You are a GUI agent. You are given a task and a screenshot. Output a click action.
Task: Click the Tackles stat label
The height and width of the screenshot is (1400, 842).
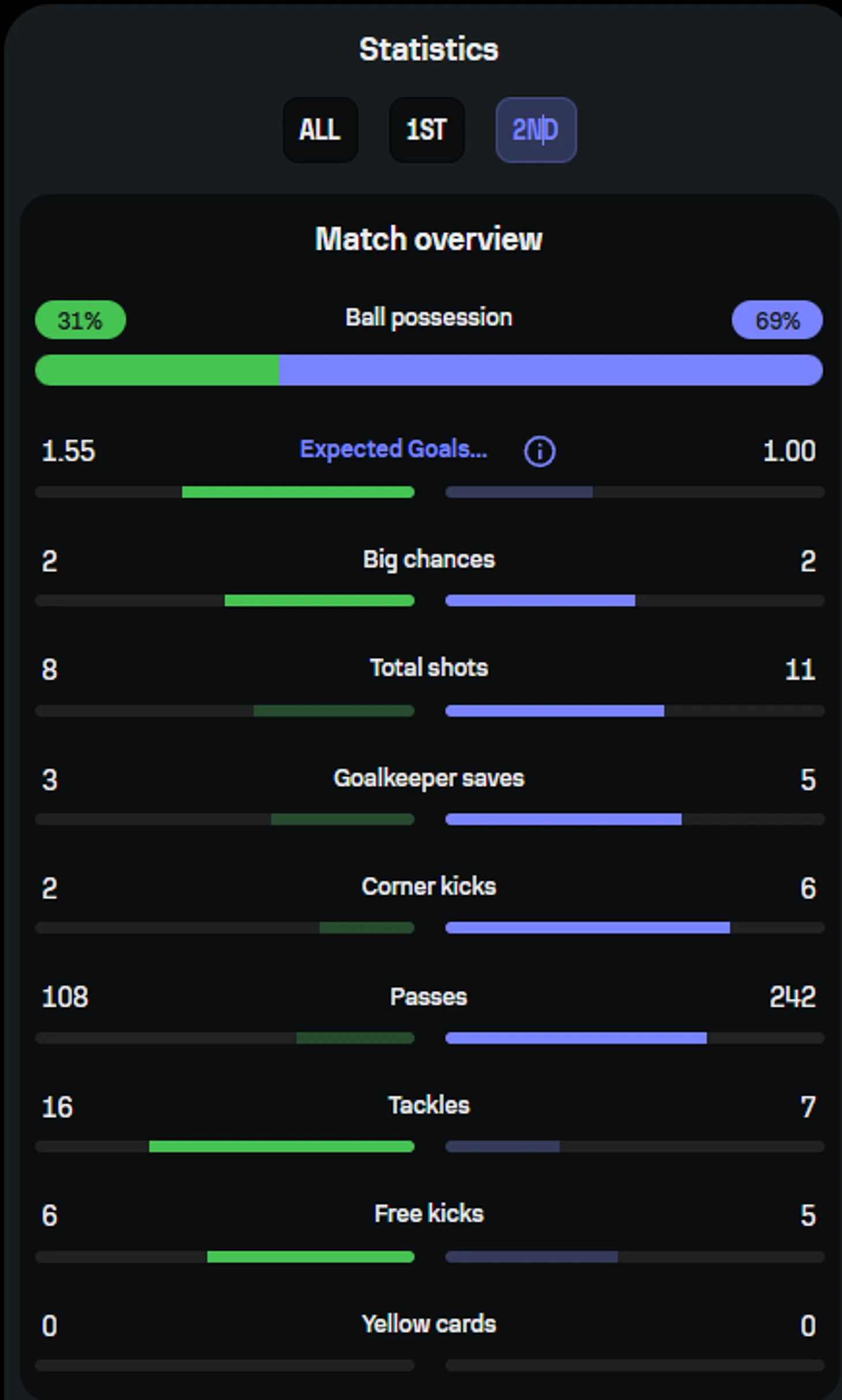pyautogui.click(x=428, y=1106)
